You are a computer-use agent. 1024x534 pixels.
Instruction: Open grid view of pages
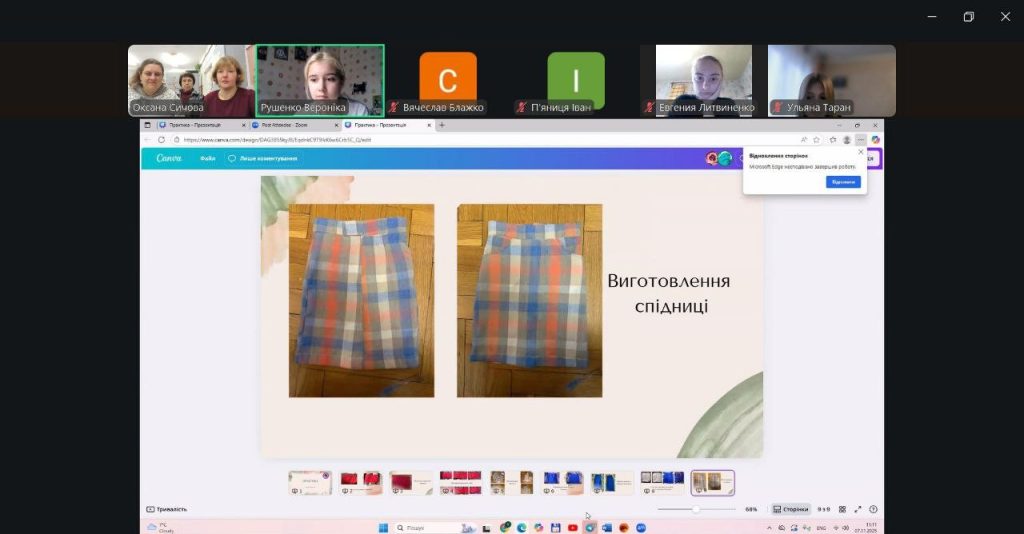842,509
